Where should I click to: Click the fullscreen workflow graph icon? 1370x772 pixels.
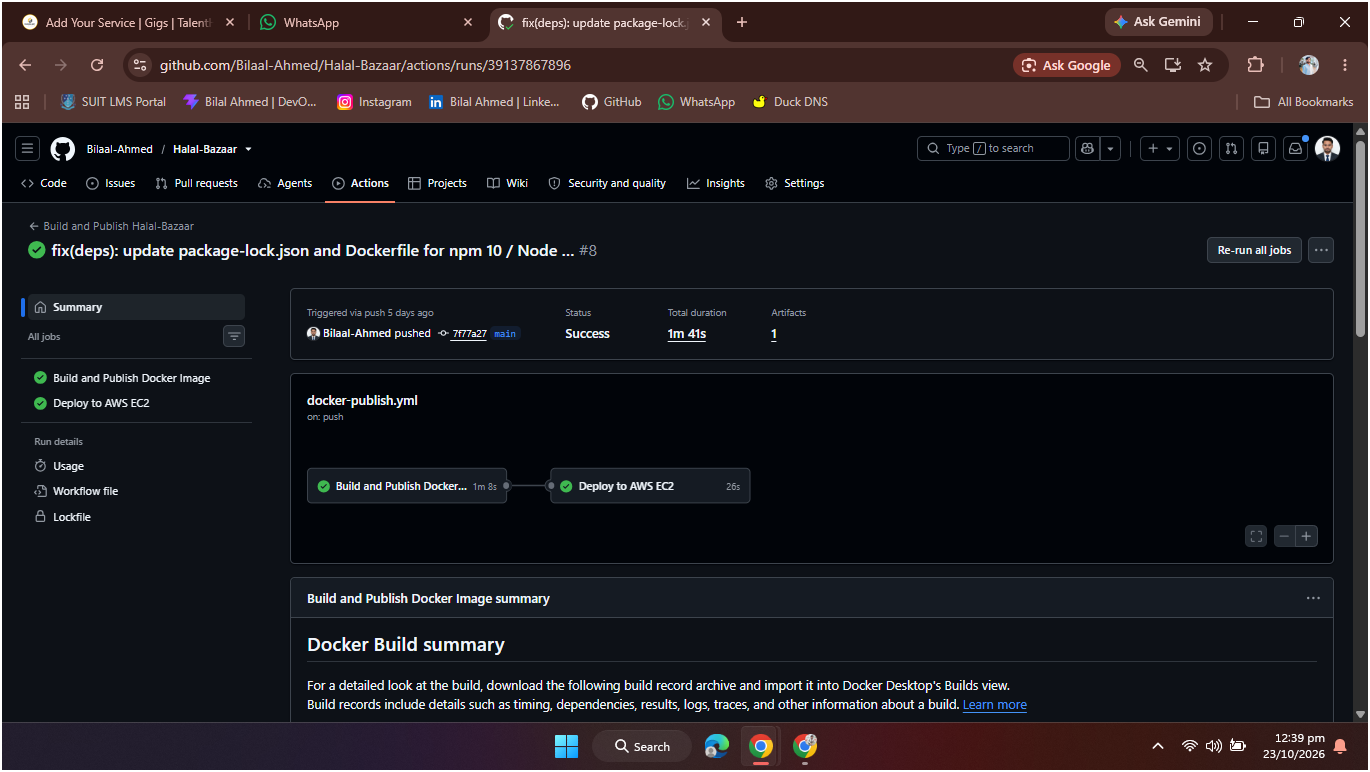coord(1256,536)
